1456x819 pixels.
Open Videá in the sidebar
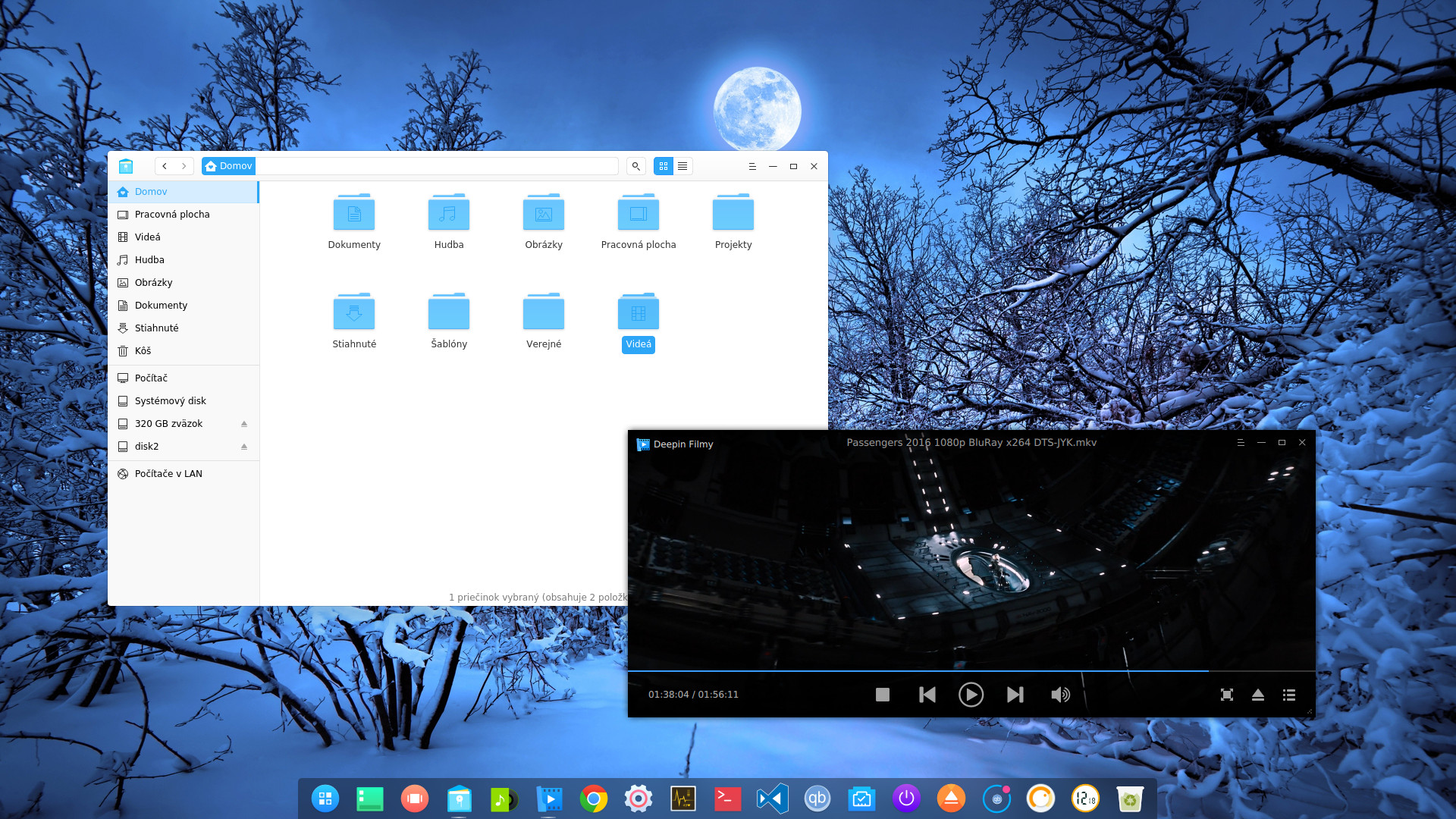tap(183, 237)
